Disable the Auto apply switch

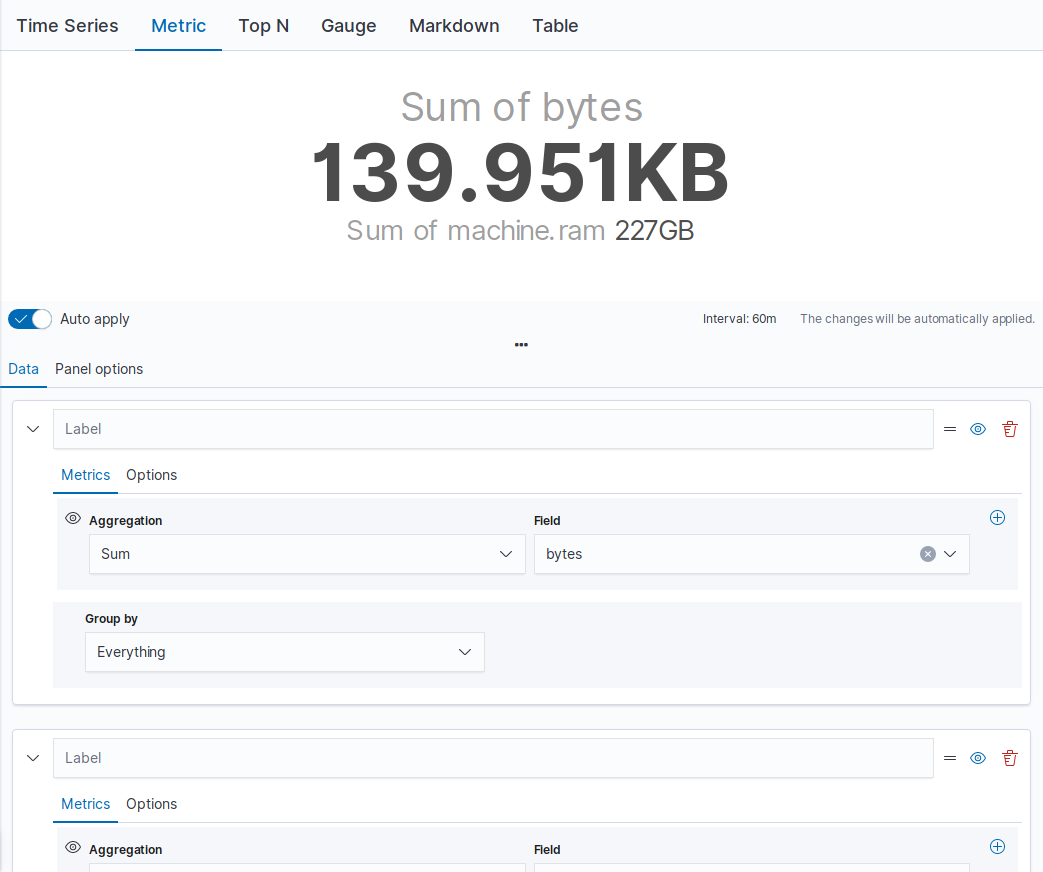click(30, 319)
